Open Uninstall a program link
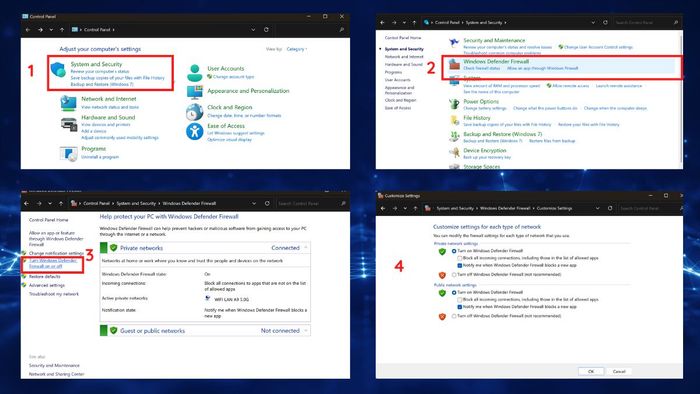Image resolution: width=700 pixels, height=394 pixels. [x=100, y=157]
